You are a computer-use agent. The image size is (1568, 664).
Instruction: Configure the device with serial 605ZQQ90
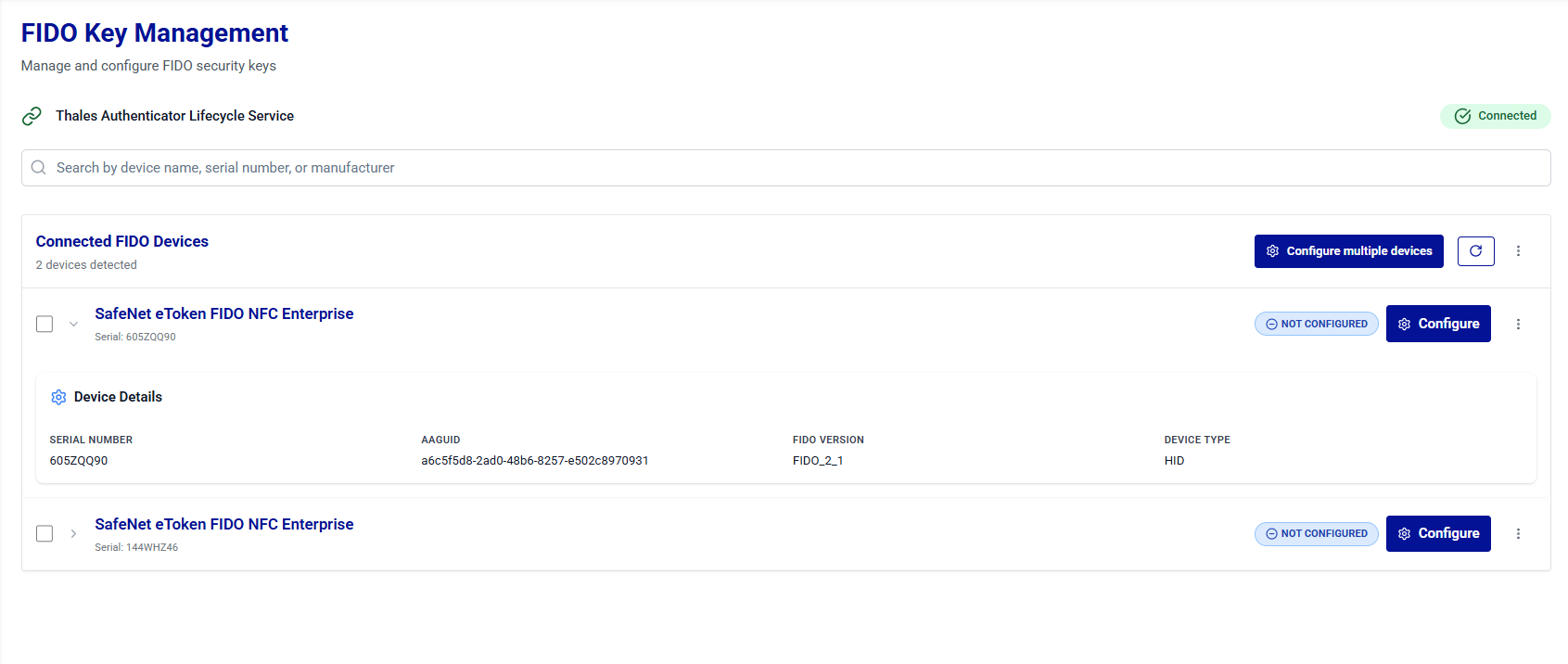click(1438, 324)
